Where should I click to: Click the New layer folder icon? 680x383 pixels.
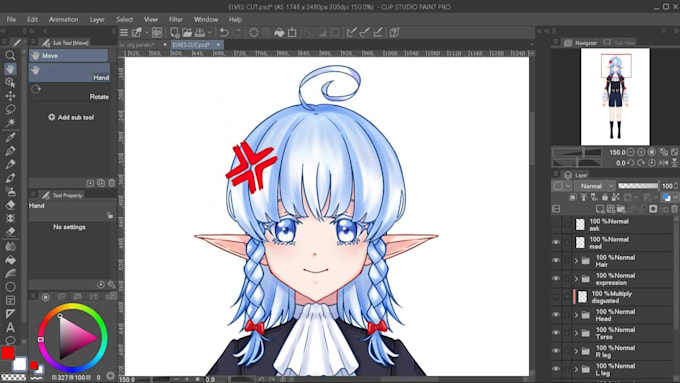(621, 209)
